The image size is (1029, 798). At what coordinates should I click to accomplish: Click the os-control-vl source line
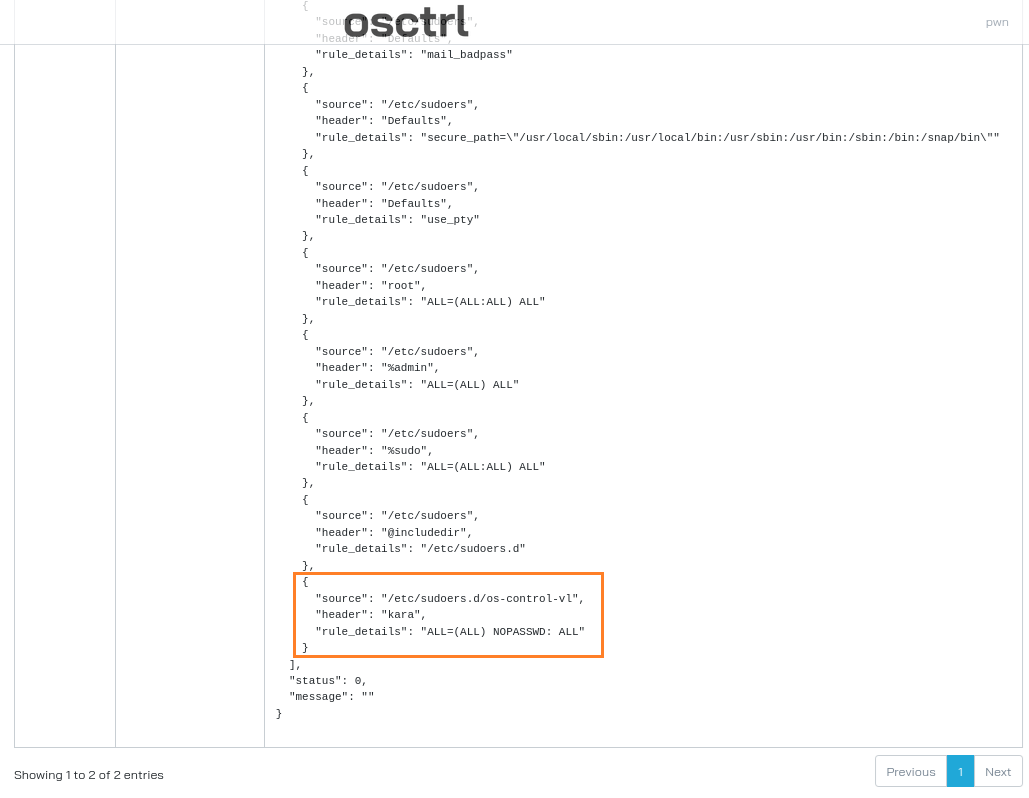pos(450,598)
